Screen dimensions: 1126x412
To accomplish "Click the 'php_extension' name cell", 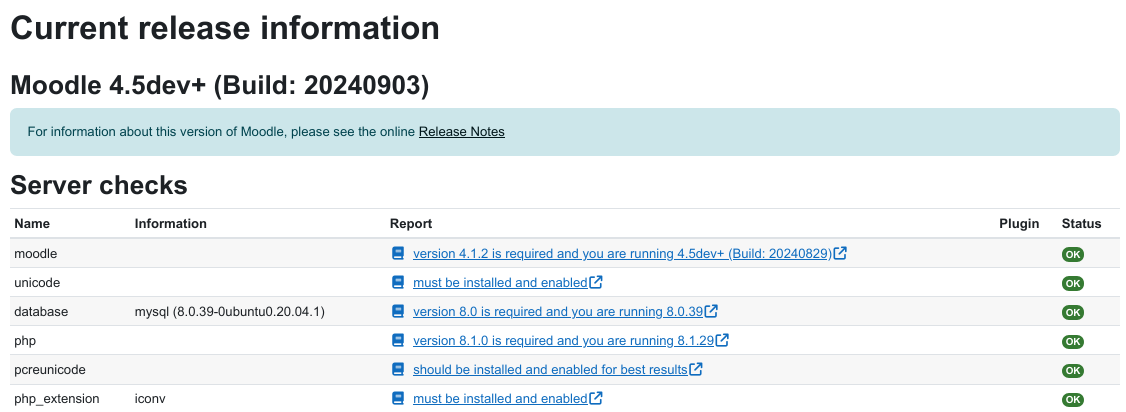I will (x=57, y=399).
